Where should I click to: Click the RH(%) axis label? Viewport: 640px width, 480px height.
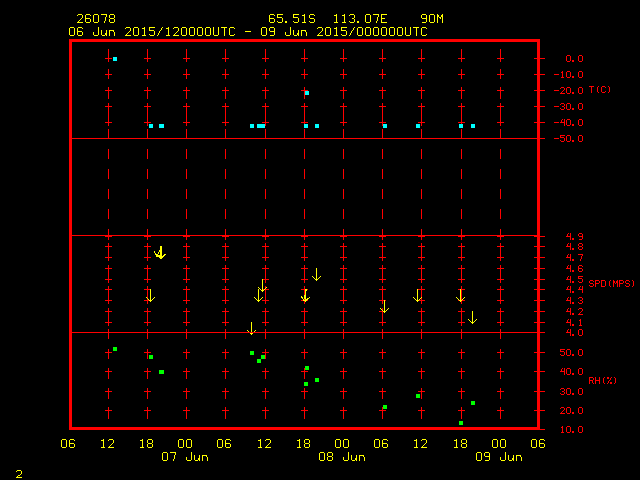coord(602,381)
